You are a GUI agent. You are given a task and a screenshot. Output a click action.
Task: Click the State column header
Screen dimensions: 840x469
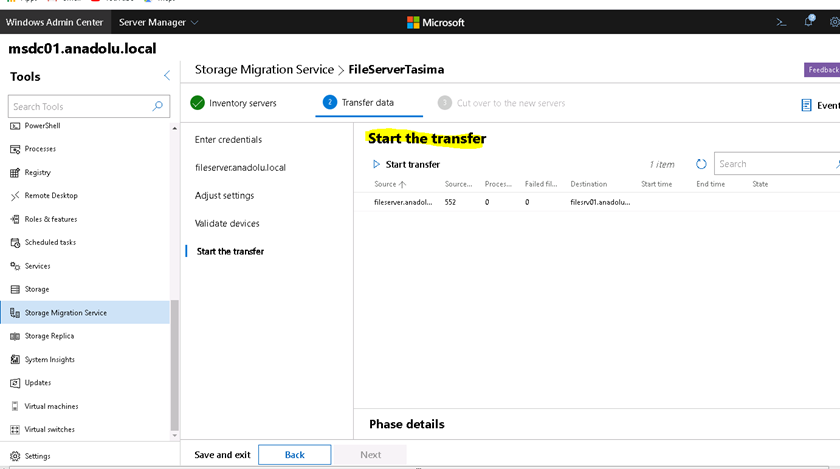pyautogui.click(x=760, y=184)
